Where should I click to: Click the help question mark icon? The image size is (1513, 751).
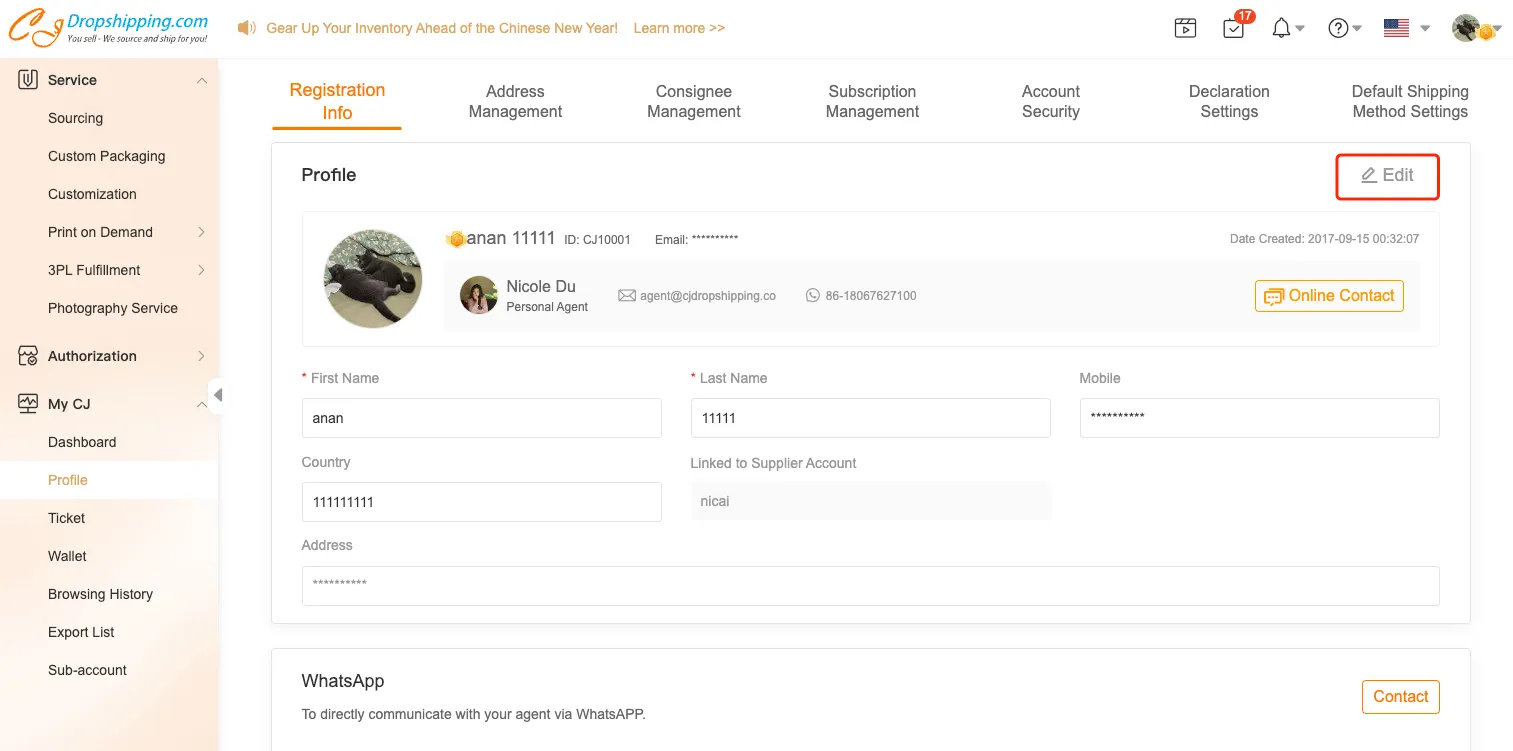click(1338, 28)
